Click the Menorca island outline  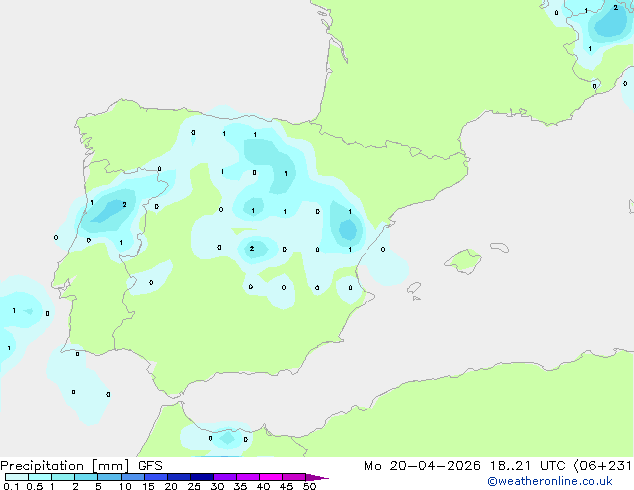tap(500, 247)
